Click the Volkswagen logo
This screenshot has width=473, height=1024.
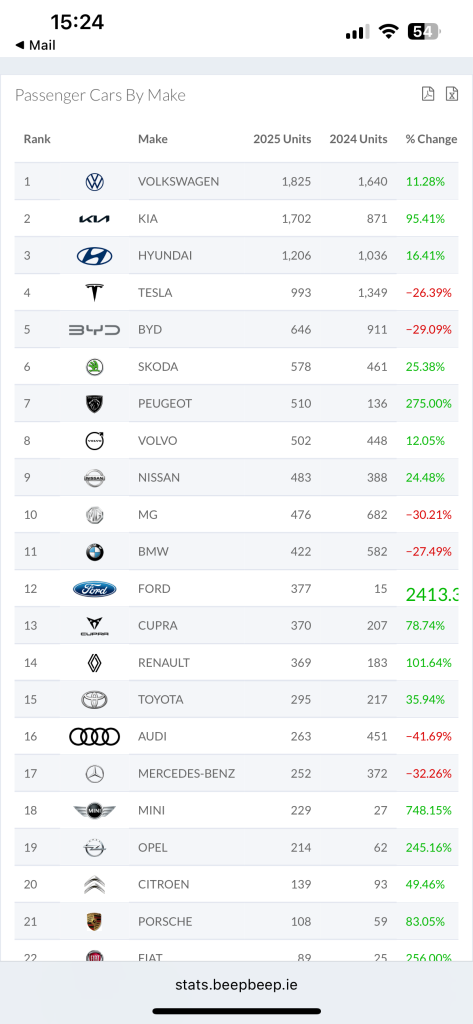pos(95,182)
